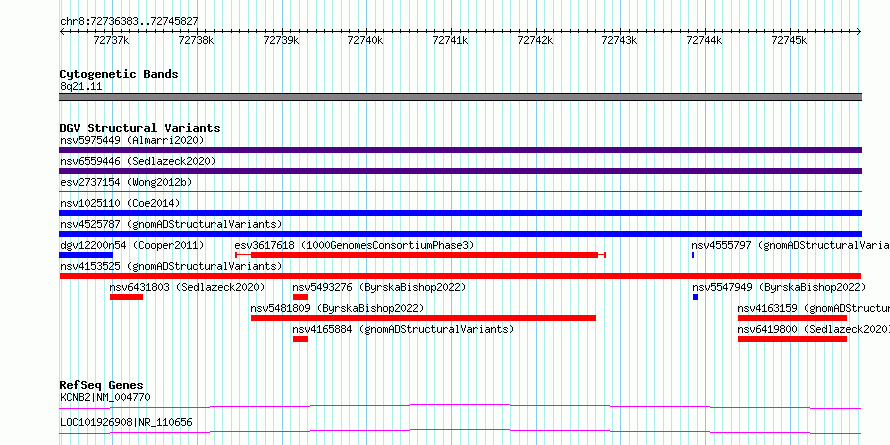Select the blue nsv1025110 variant bar
This screenshot has width=890, height=445.
[x=460, y=213]
